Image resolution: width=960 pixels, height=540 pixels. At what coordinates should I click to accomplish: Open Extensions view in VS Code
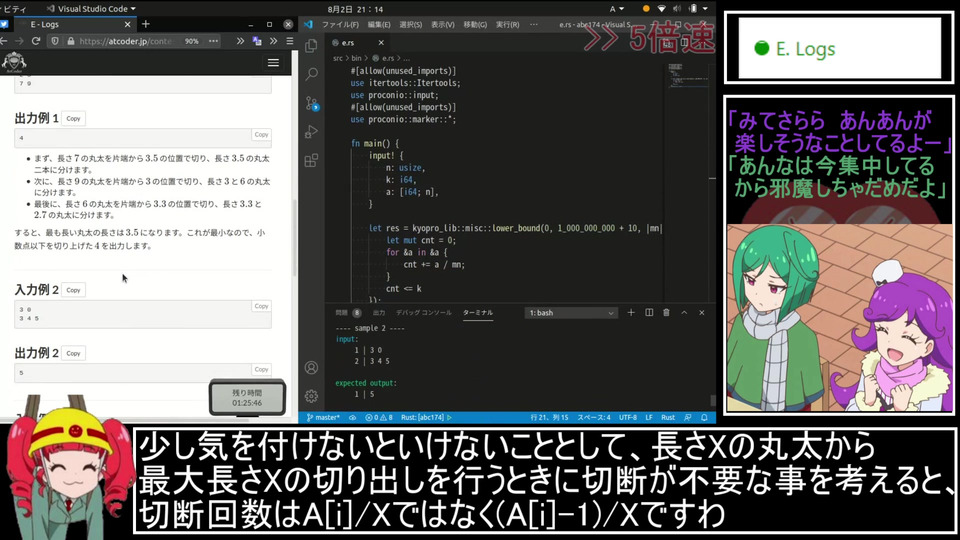click(311, 160)
